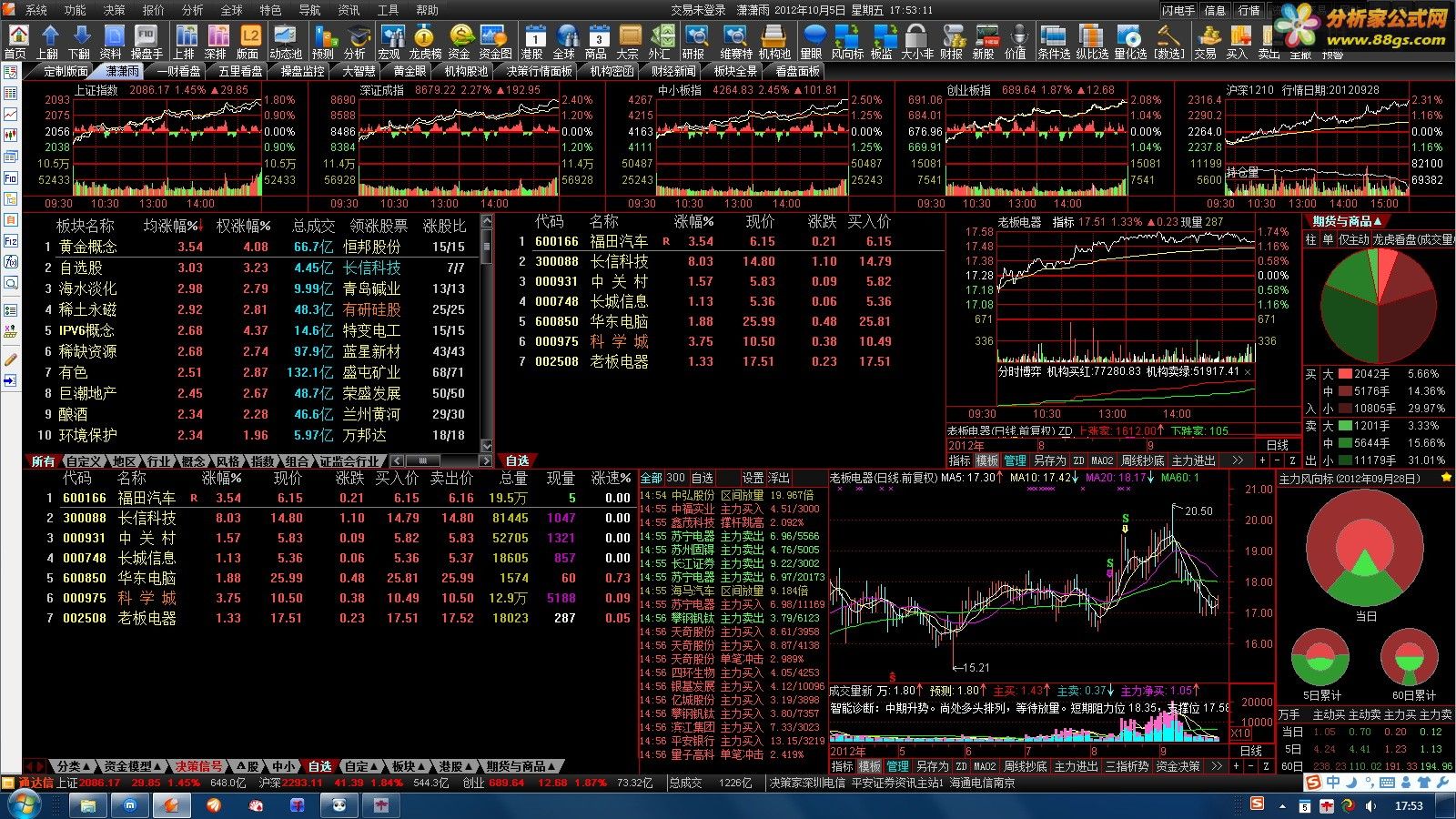Image resolution: width=1456 pixels, height=819 pixels.
Task: Open the 交易 trading icon
Action: click(1206, 41)
